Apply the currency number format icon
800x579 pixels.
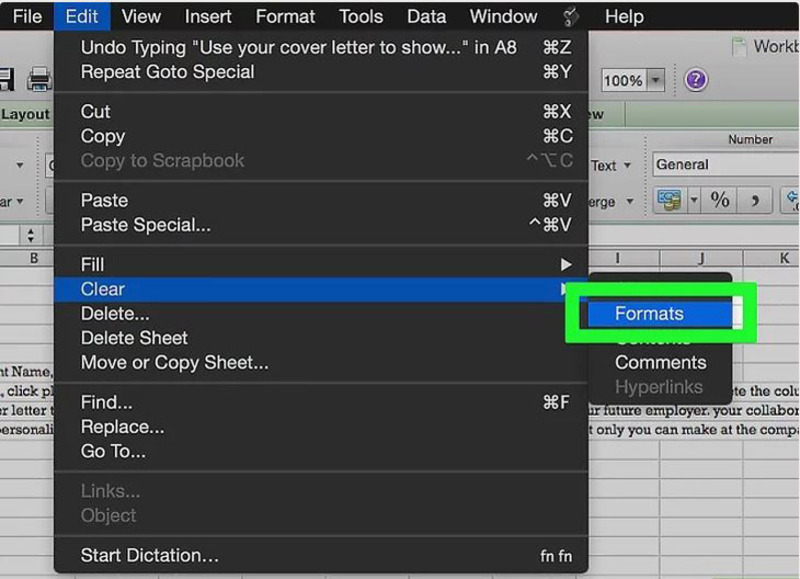[668, 200]
